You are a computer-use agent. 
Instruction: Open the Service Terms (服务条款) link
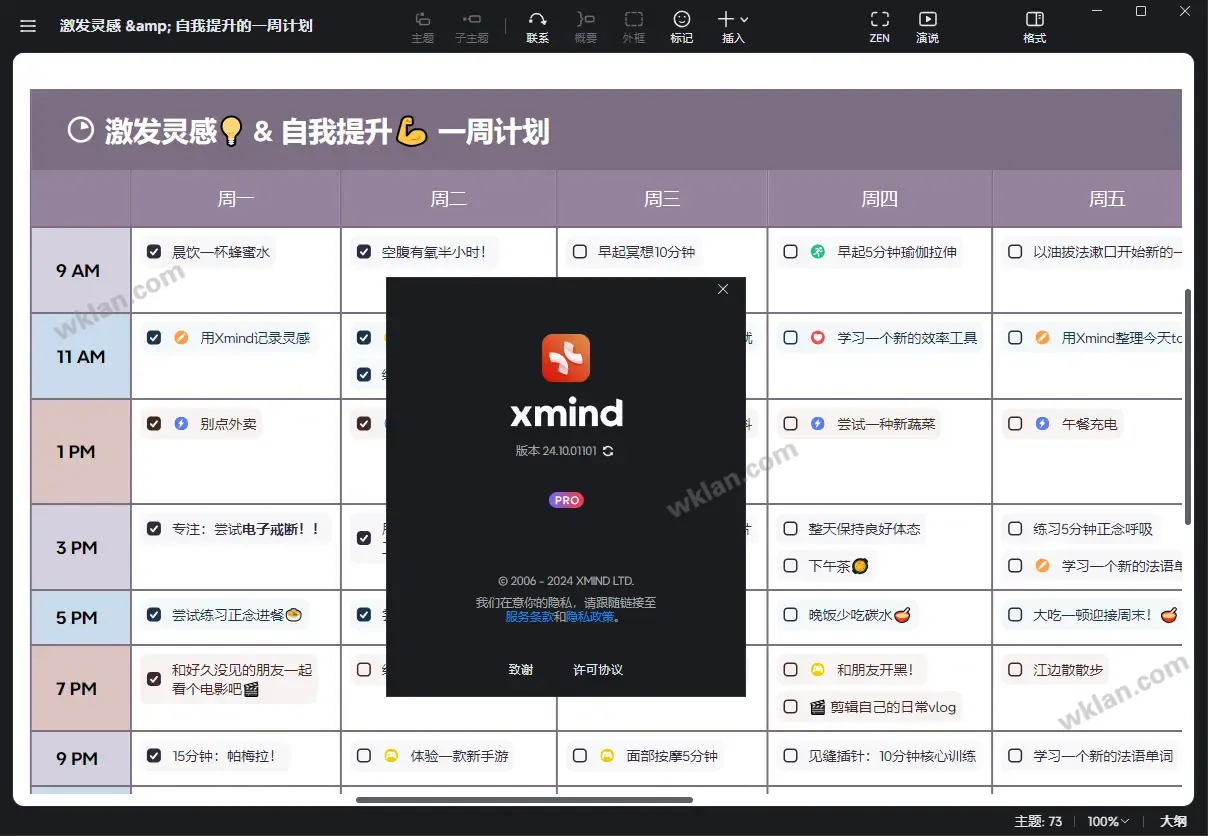(529, 617)
